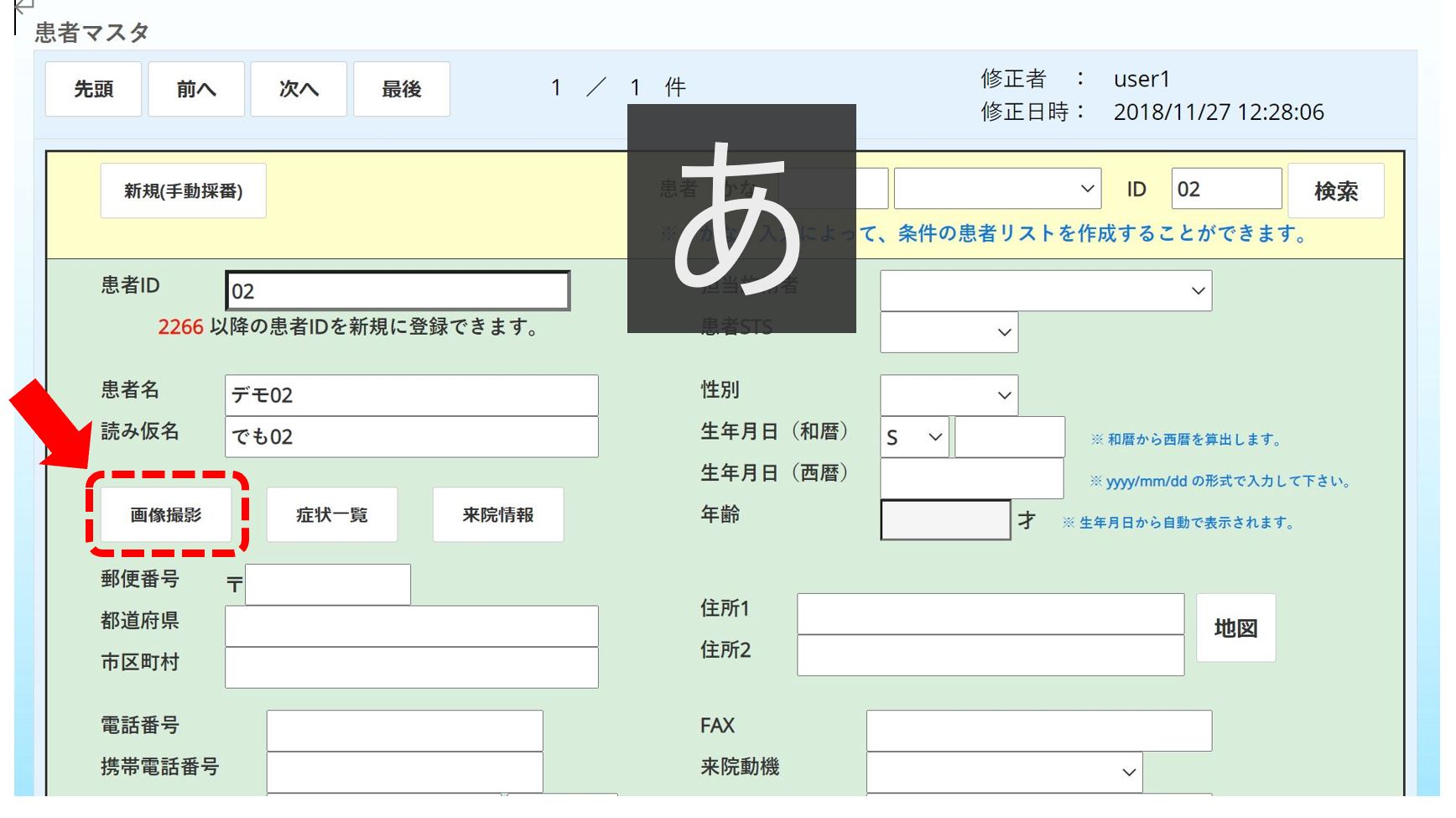Image resolution: width=1456 pixels, height=818 pixels.
Task: Click the 郵便番号 postal code field
Action: (327, 585)
